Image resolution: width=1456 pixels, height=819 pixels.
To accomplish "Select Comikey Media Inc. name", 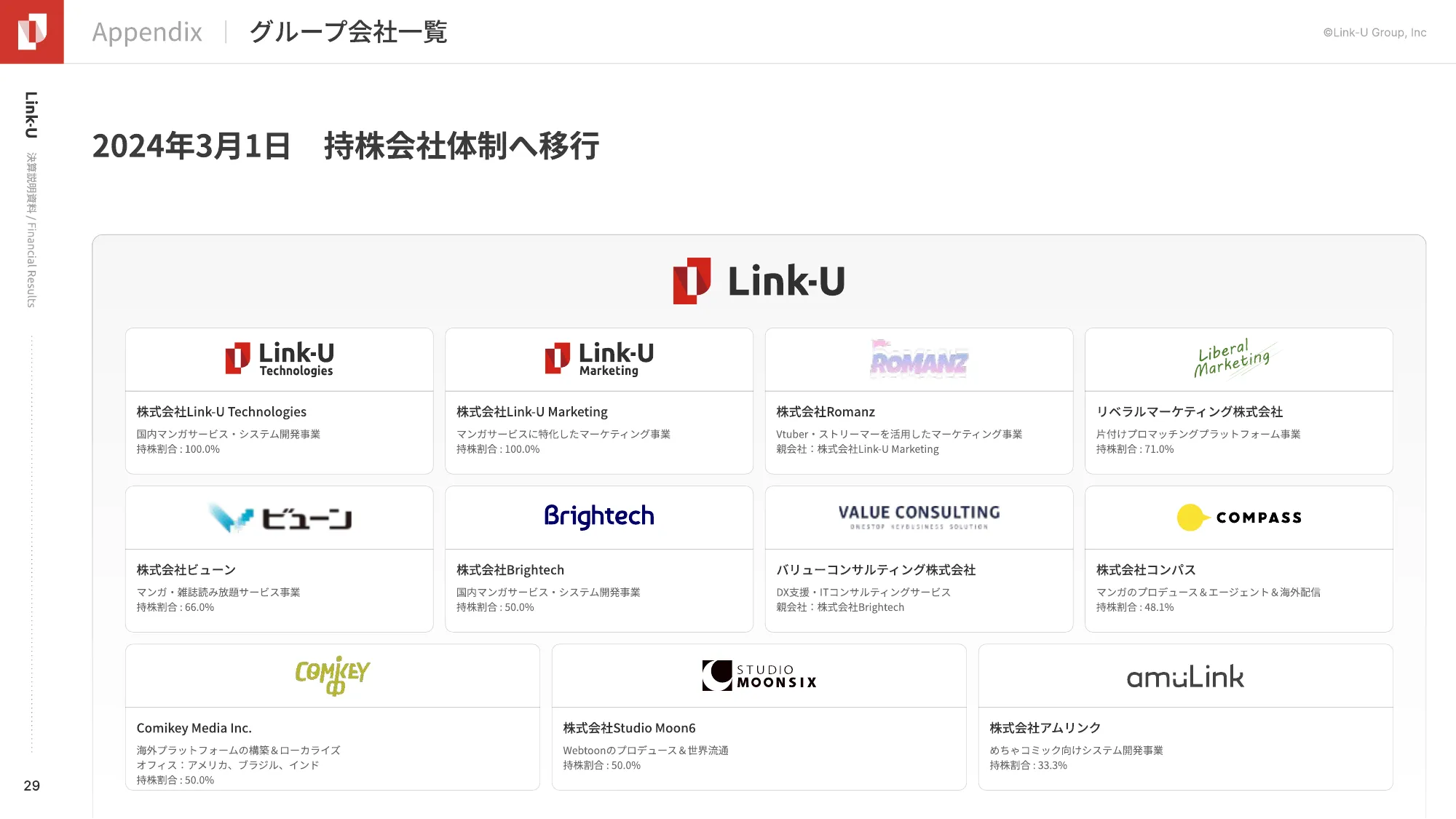I will (x=194, y=728).
